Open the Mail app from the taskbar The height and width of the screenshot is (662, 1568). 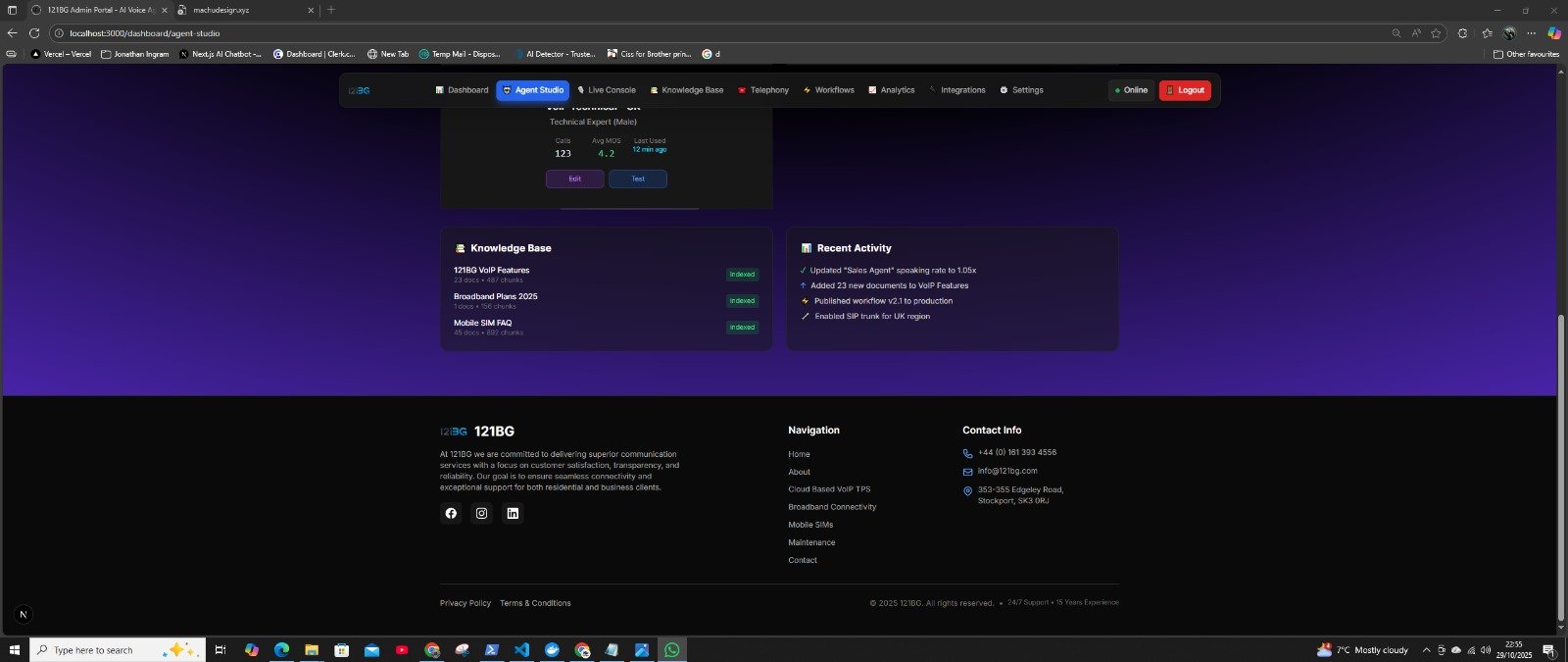point(371,649)
